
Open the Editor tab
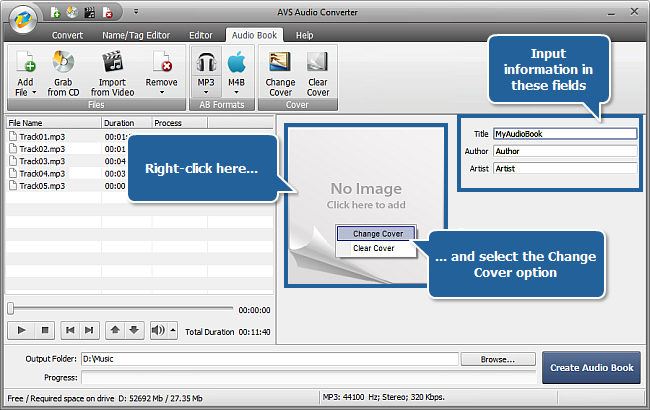point(201,35)
